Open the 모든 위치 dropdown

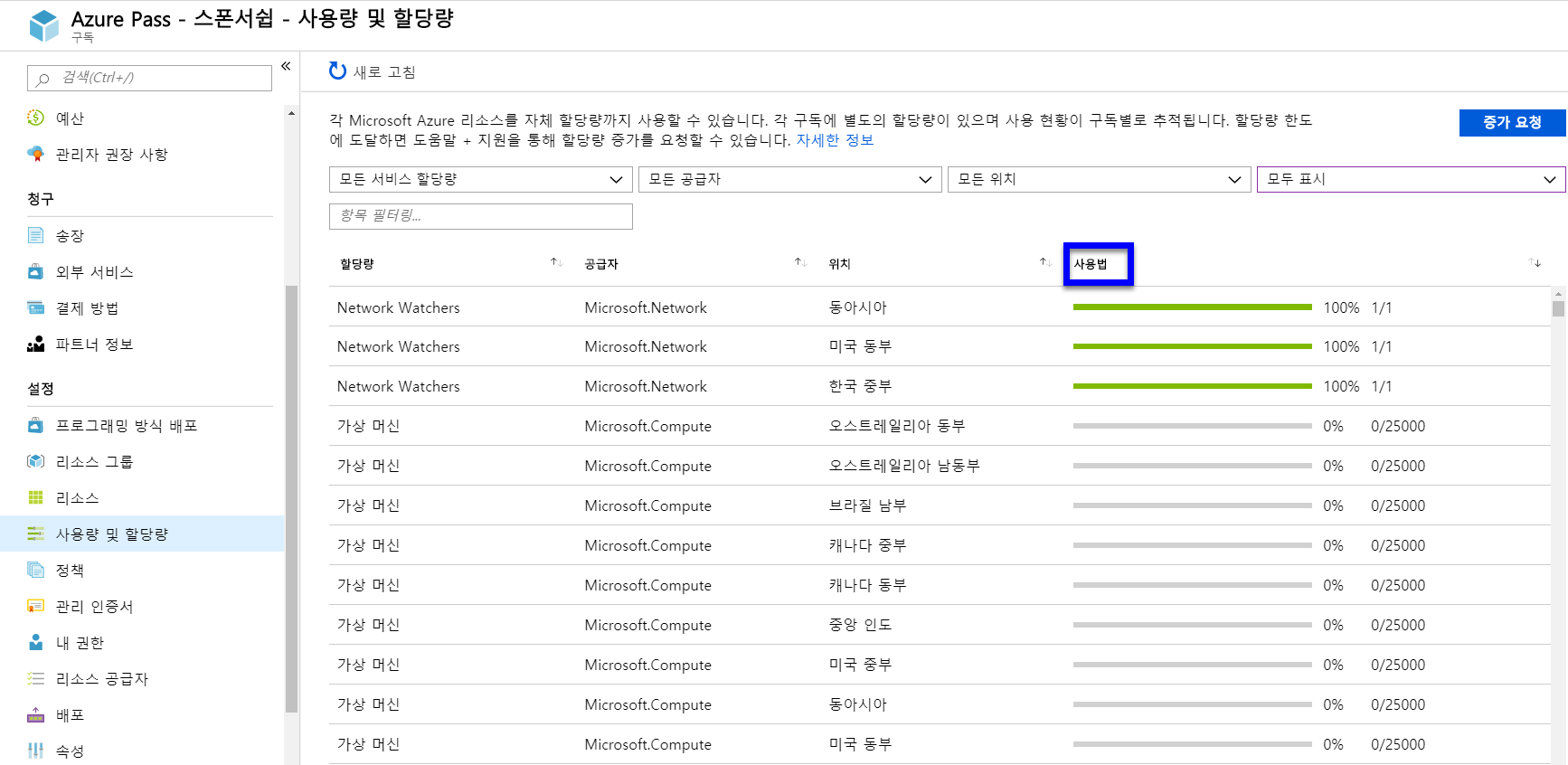tap(1099, 179)
